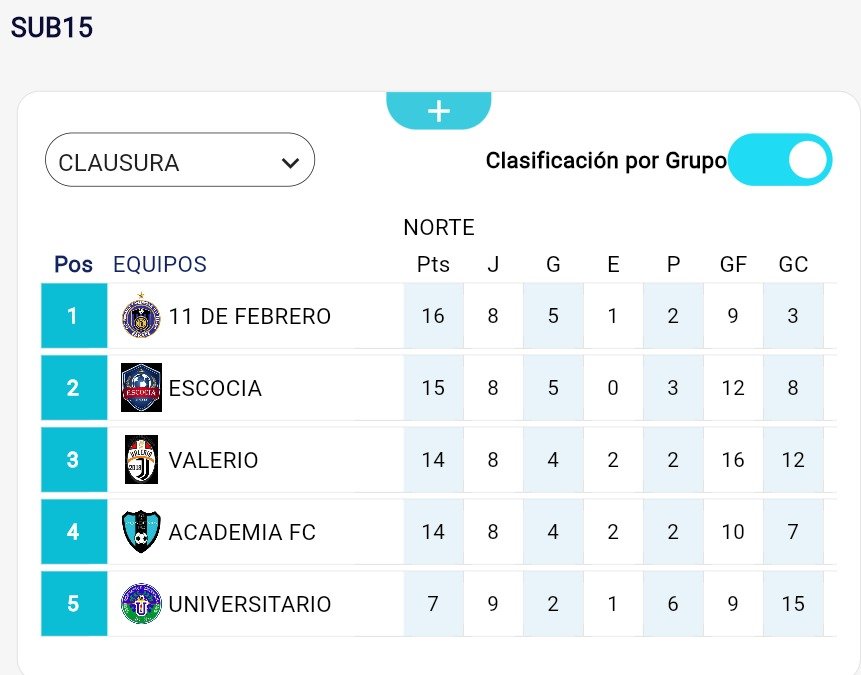Select the Pts column header
861x675 pixels.
click(433, 265)
